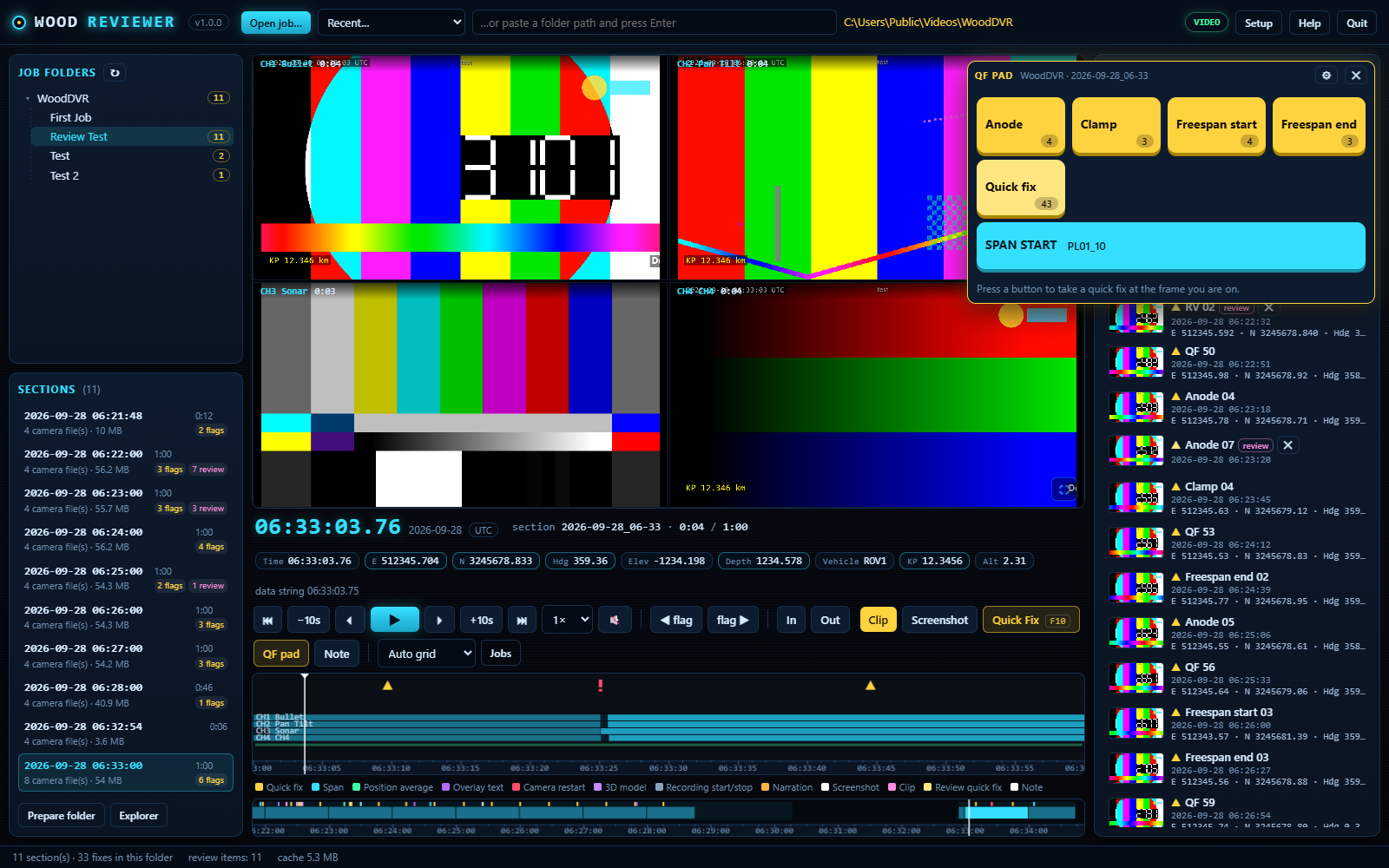Image resolution: width=1389 pixels, height=868 pixels.
Task: Jump to end with skip-forward control
Action: 522,620
